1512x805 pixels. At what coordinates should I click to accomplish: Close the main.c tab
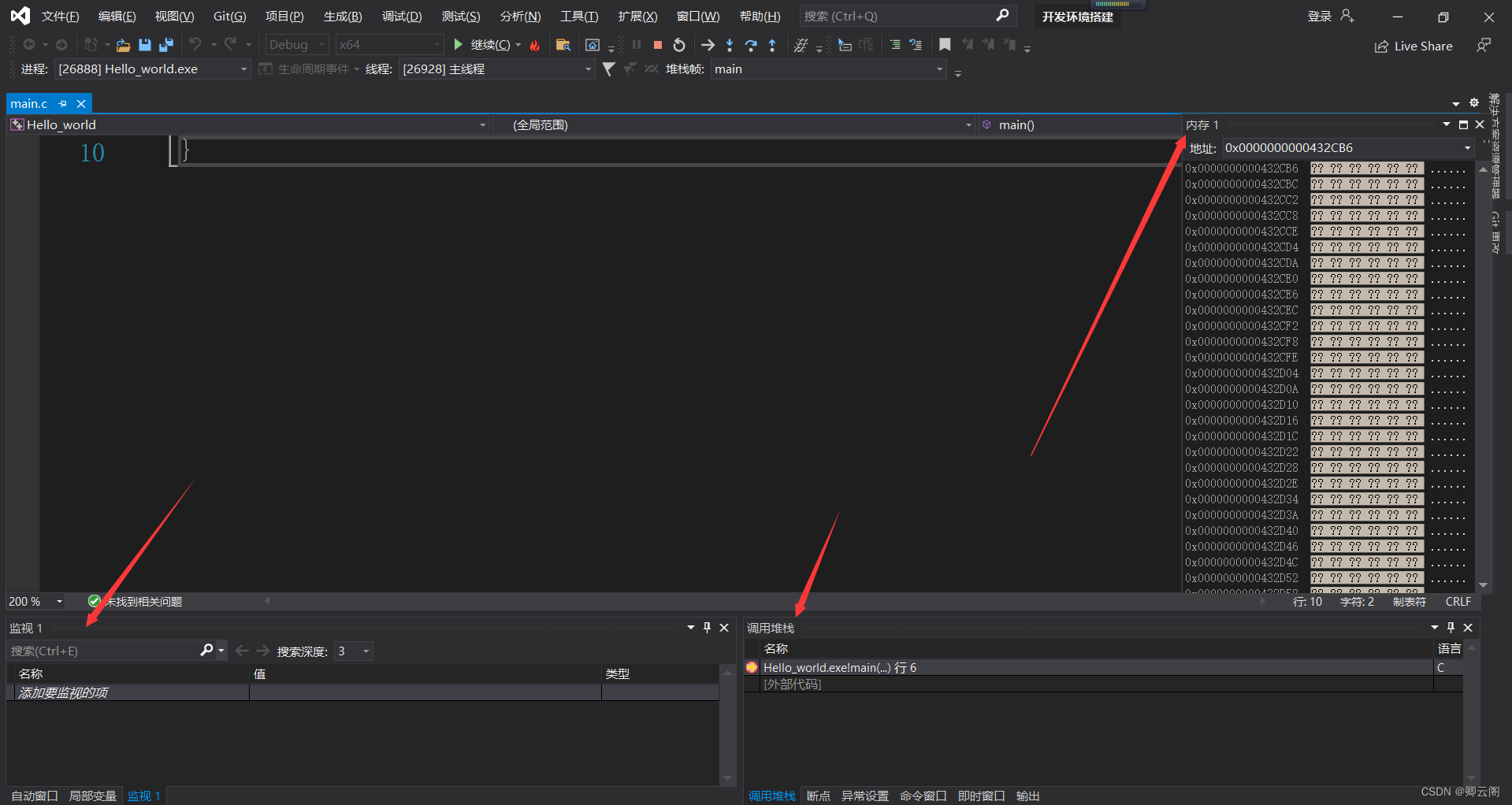pos(81,104)
